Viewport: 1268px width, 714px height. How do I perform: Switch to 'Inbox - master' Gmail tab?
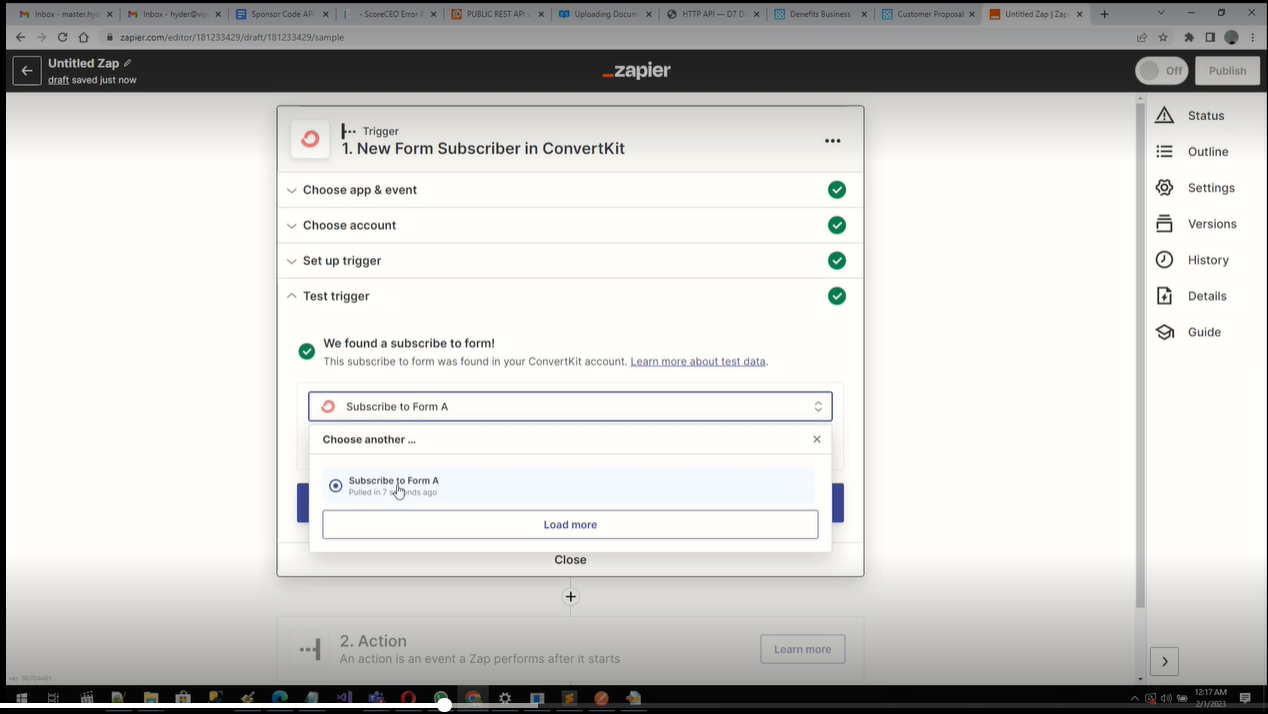66,14
